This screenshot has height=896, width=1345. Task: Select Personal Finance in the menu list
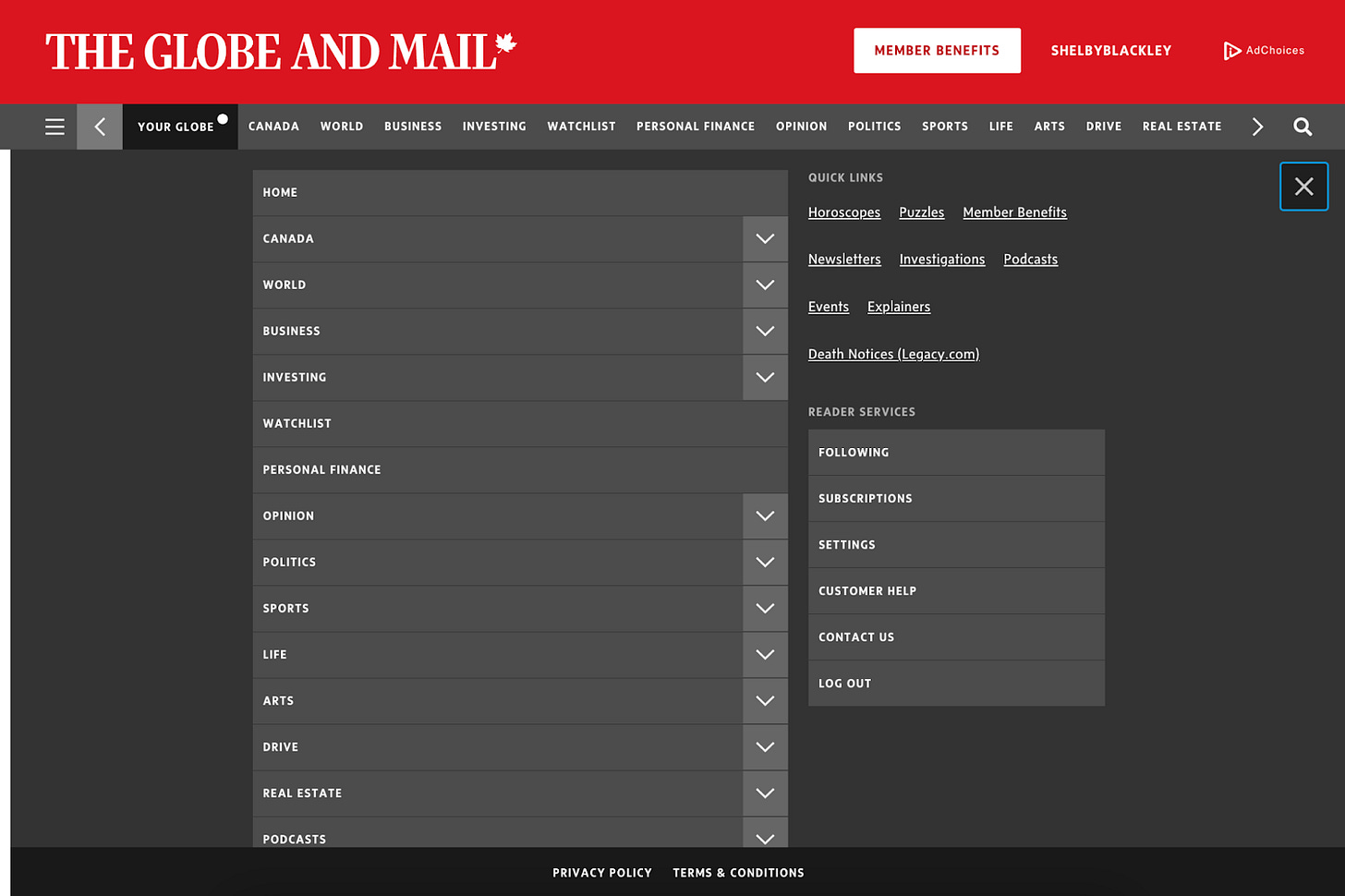coord(520,469)
